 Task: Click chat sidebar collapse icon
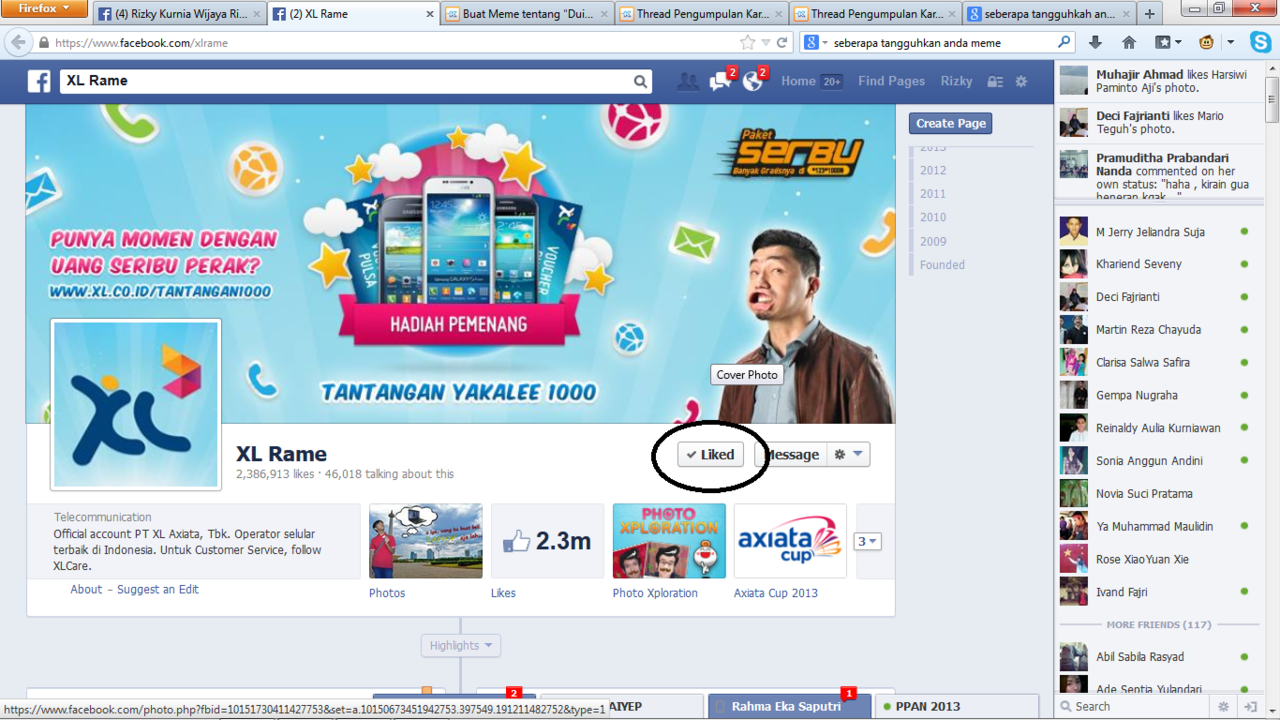pos(1250,706)
